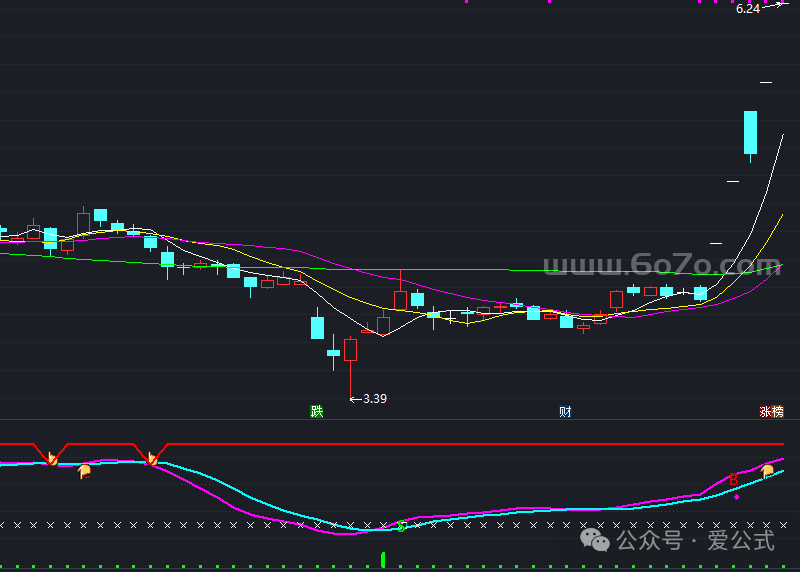This screenshot has width=800, height=572.
Task: Click the 公众号 · 爱公式 text
Action: [x=695, y=541]
